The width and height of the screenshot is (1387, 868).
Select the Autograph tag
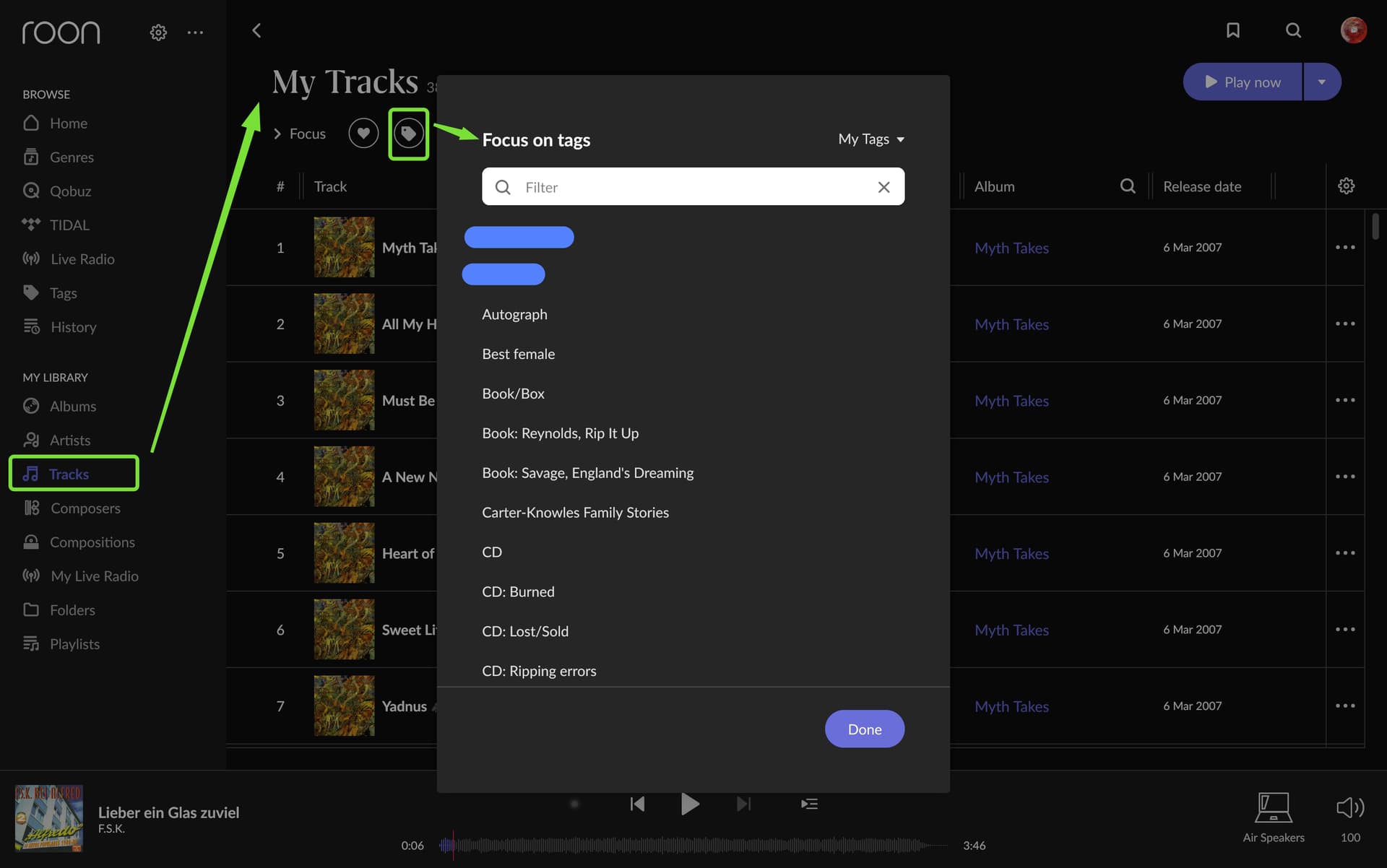click(514, 315)
